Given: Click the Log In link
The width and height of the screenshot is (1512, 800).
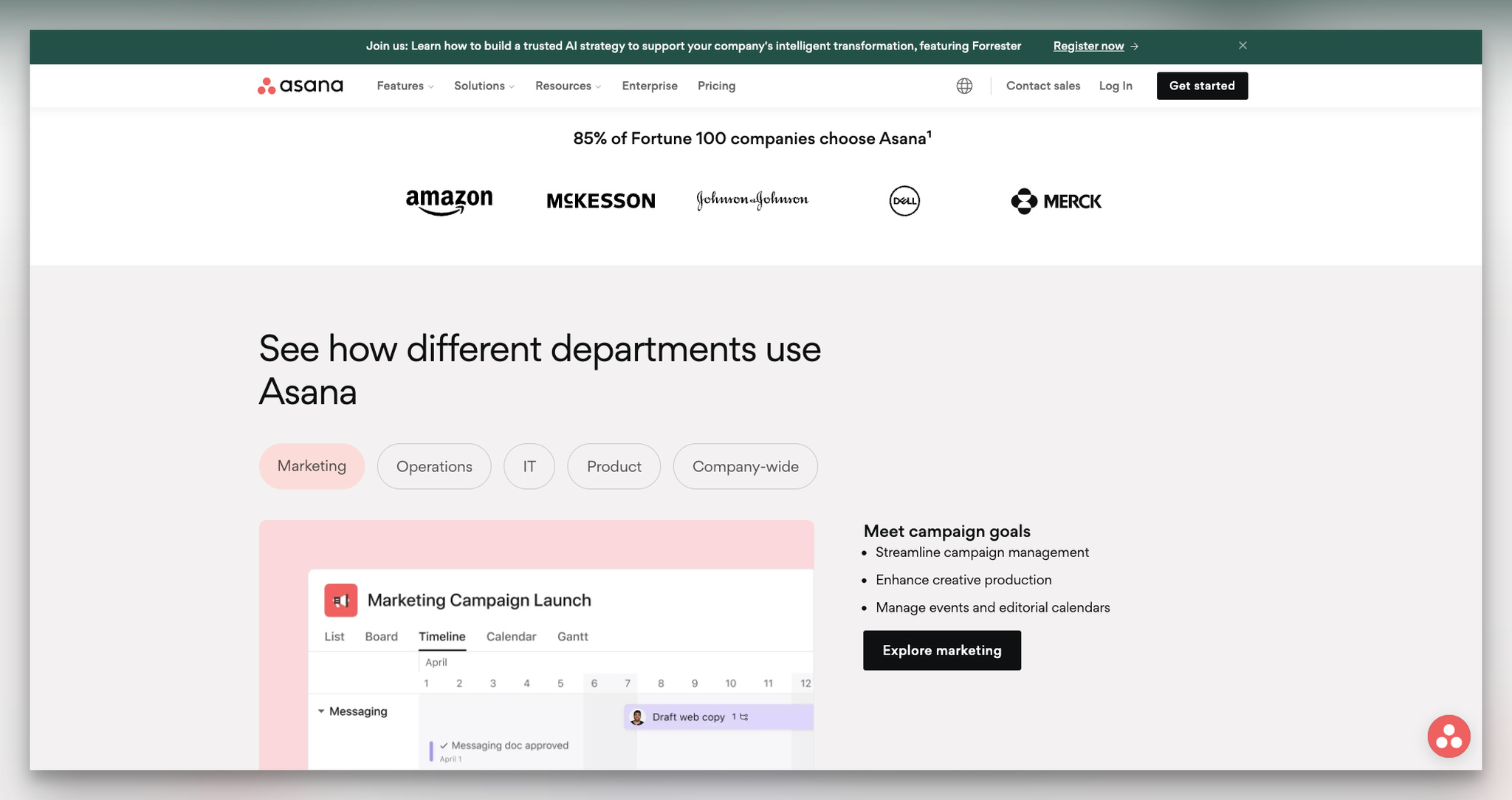Looking at the screenshot, I should 1116,86.
